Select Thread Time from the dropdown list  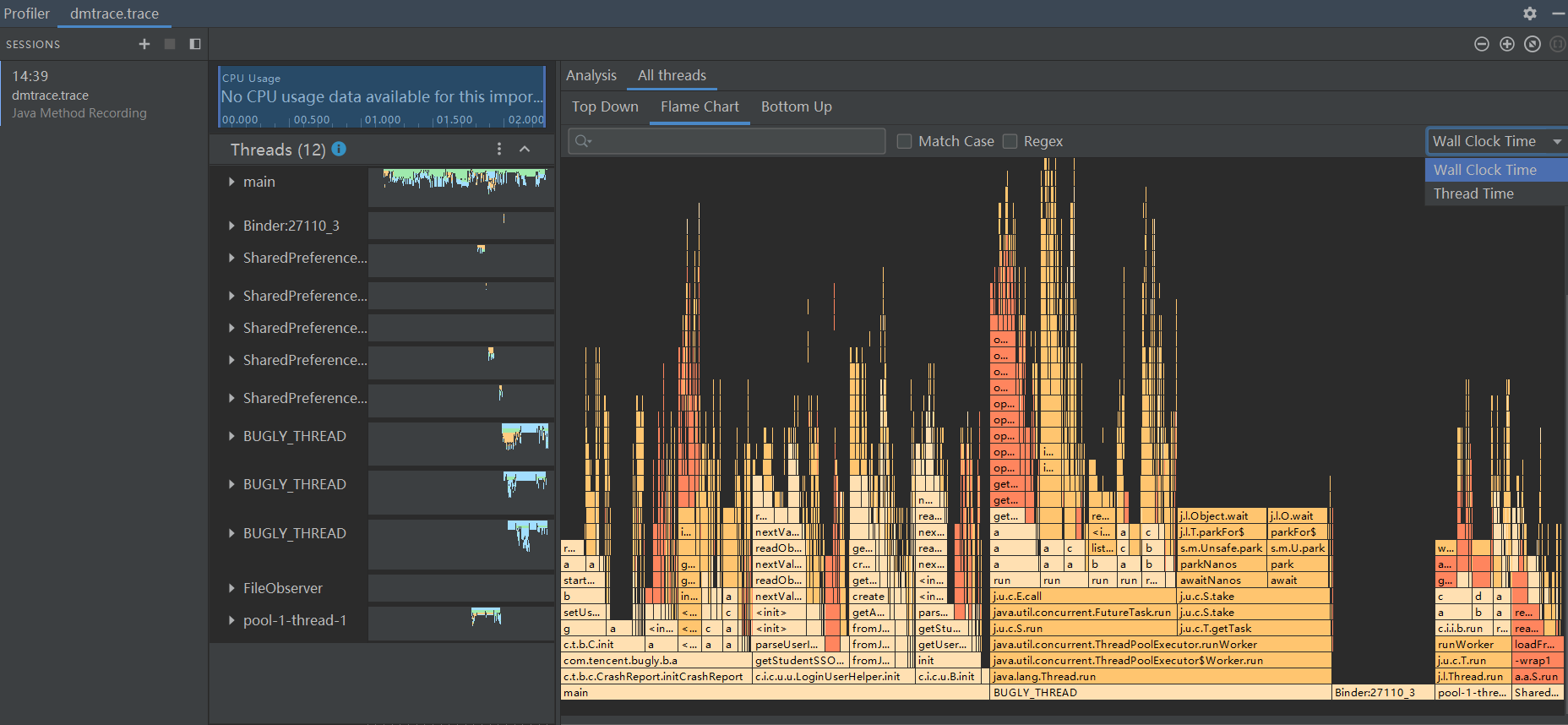(1473, 194)
